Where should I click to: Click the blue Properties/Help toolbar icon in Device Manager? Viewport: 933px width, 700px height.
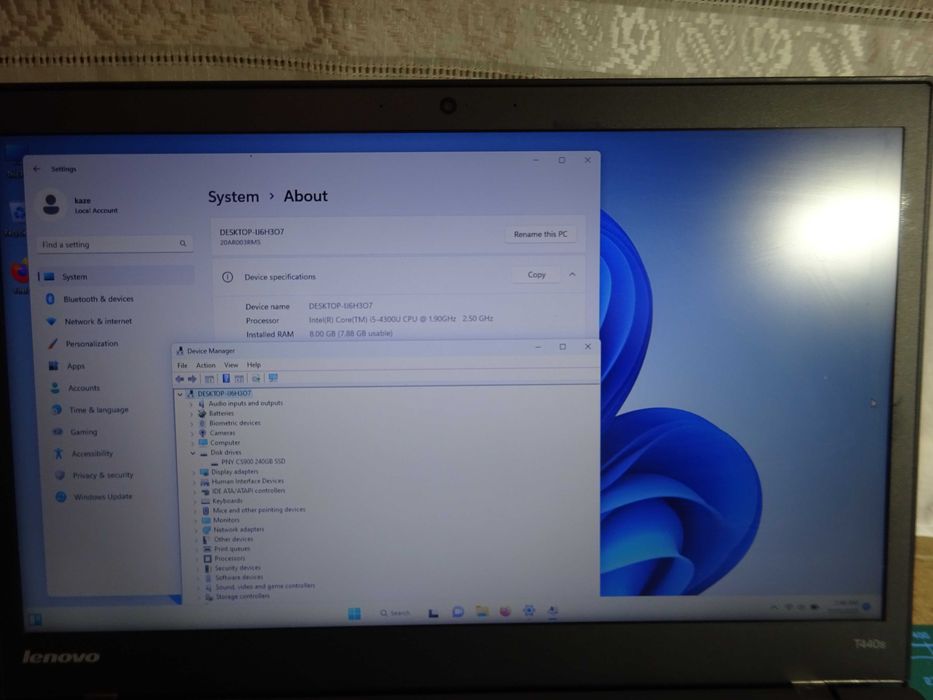(x=226, y=379)
